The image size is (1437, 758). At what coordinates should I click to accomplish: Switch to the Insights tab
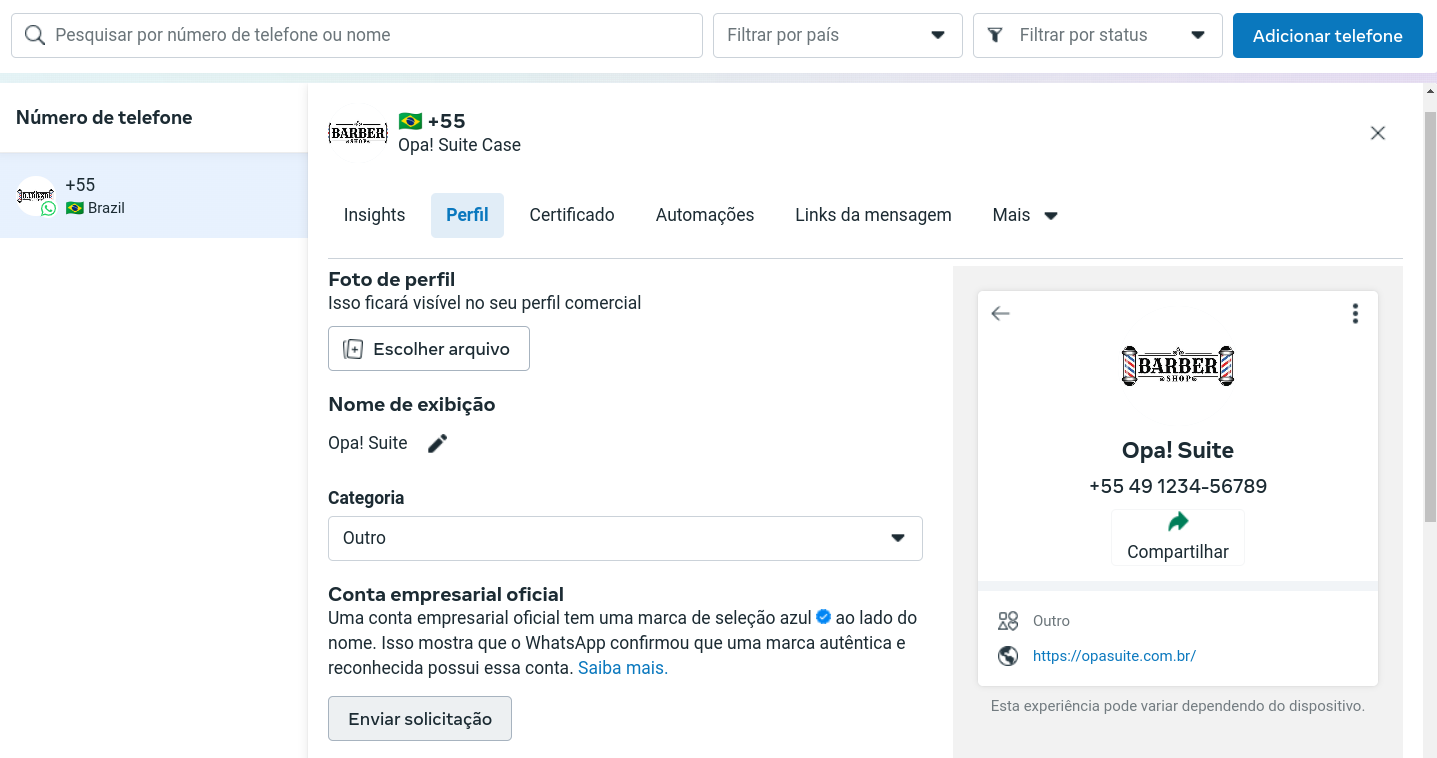pyautogui.click(x=375, y=215)
